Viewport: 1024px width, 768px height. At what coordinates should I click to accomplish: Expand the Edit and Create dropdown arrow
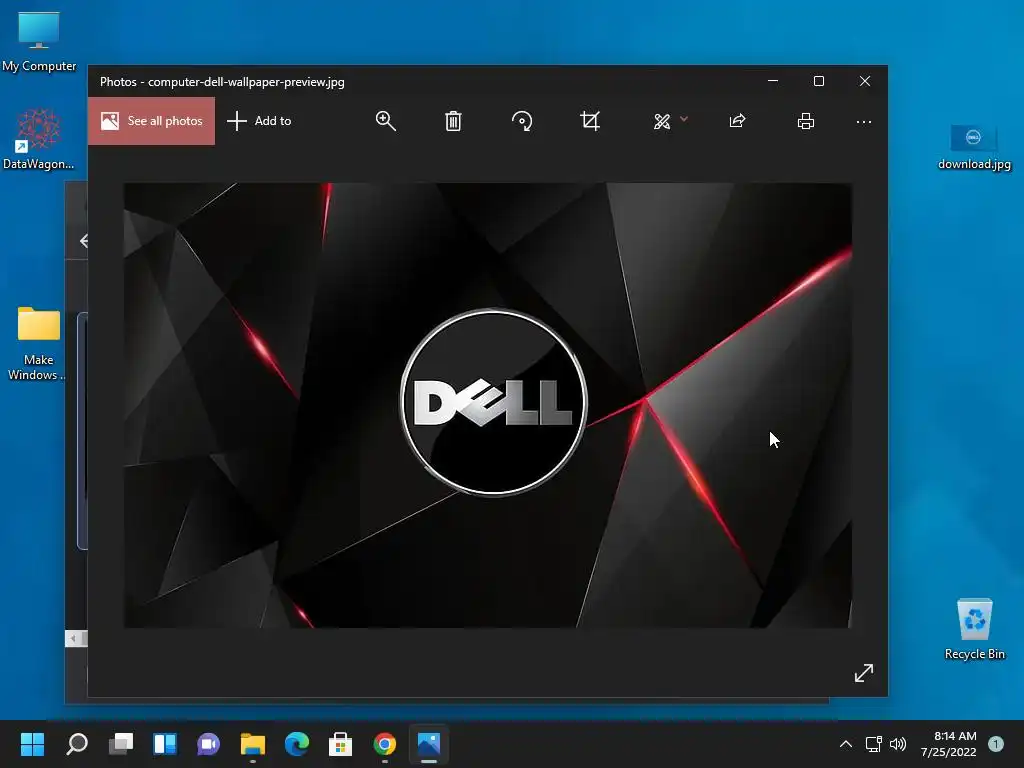point(684,119)
